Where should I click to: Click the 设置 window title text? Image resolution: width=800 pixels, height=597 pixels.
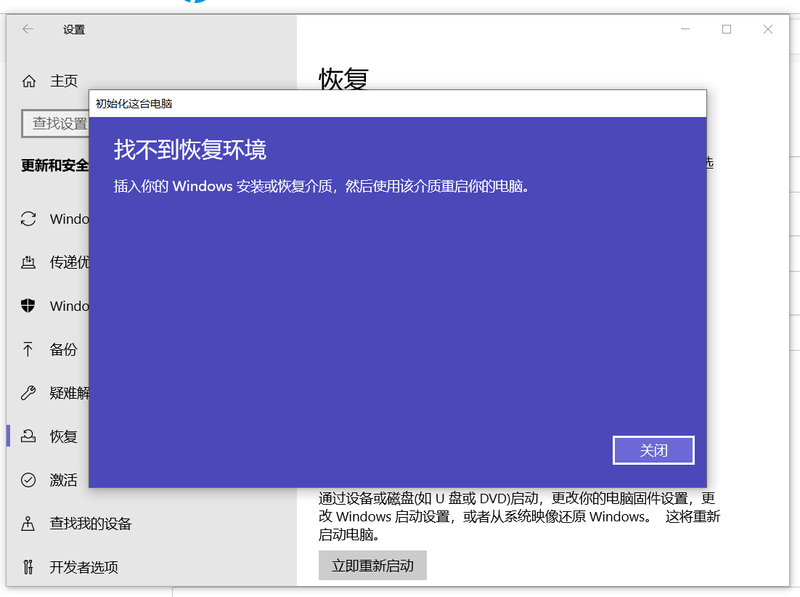[x=74, y=30]
